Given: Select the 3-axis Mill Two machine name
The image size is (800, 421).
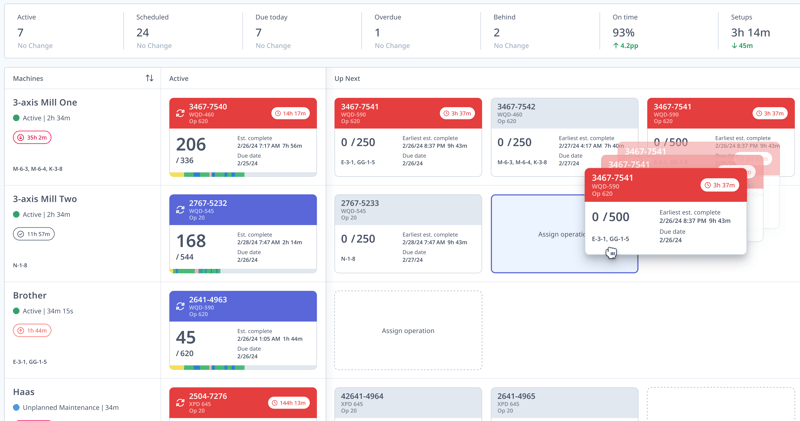Looking at the screenshot, I should point(45,199).
